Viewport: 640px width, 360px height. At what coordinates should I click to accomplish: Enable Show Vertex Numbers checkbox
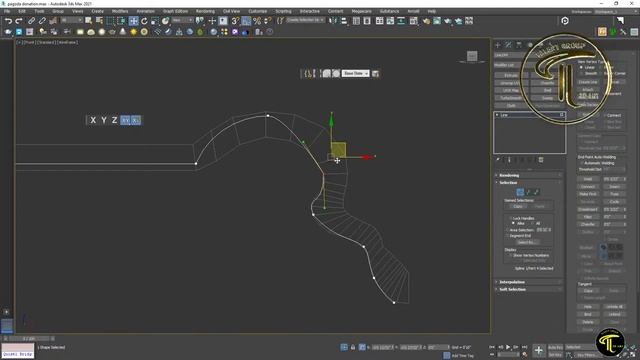pos(510,256)
